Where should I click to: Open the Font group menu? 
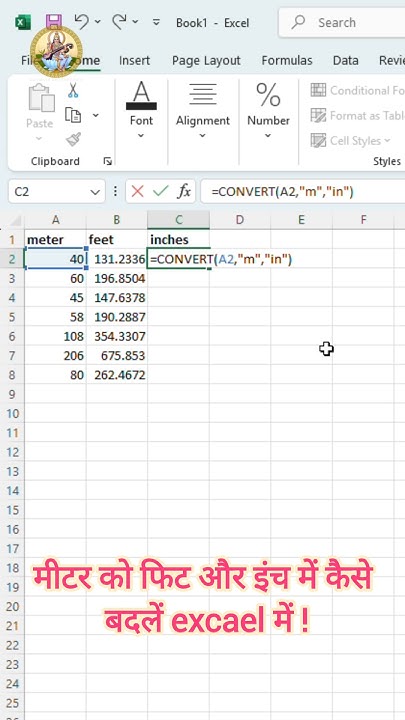click(x=141, y=110)
